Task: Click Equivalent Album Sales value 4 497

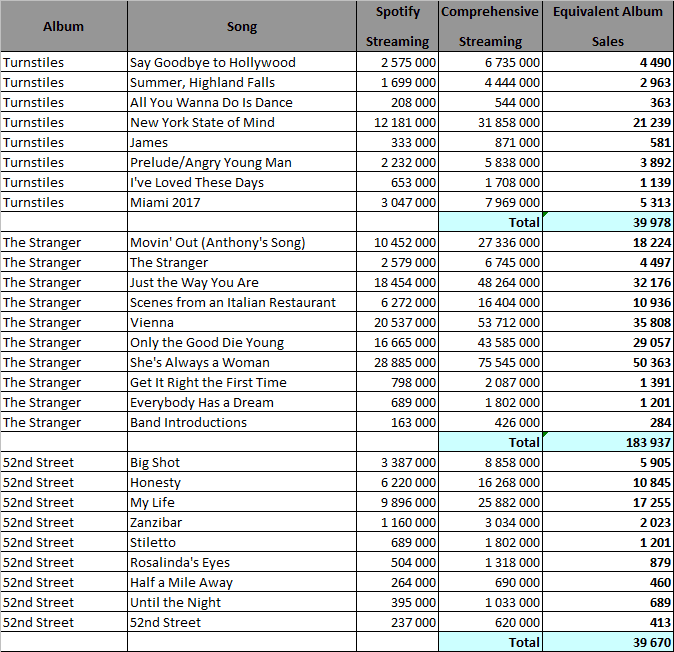Action: click(608, 262)
